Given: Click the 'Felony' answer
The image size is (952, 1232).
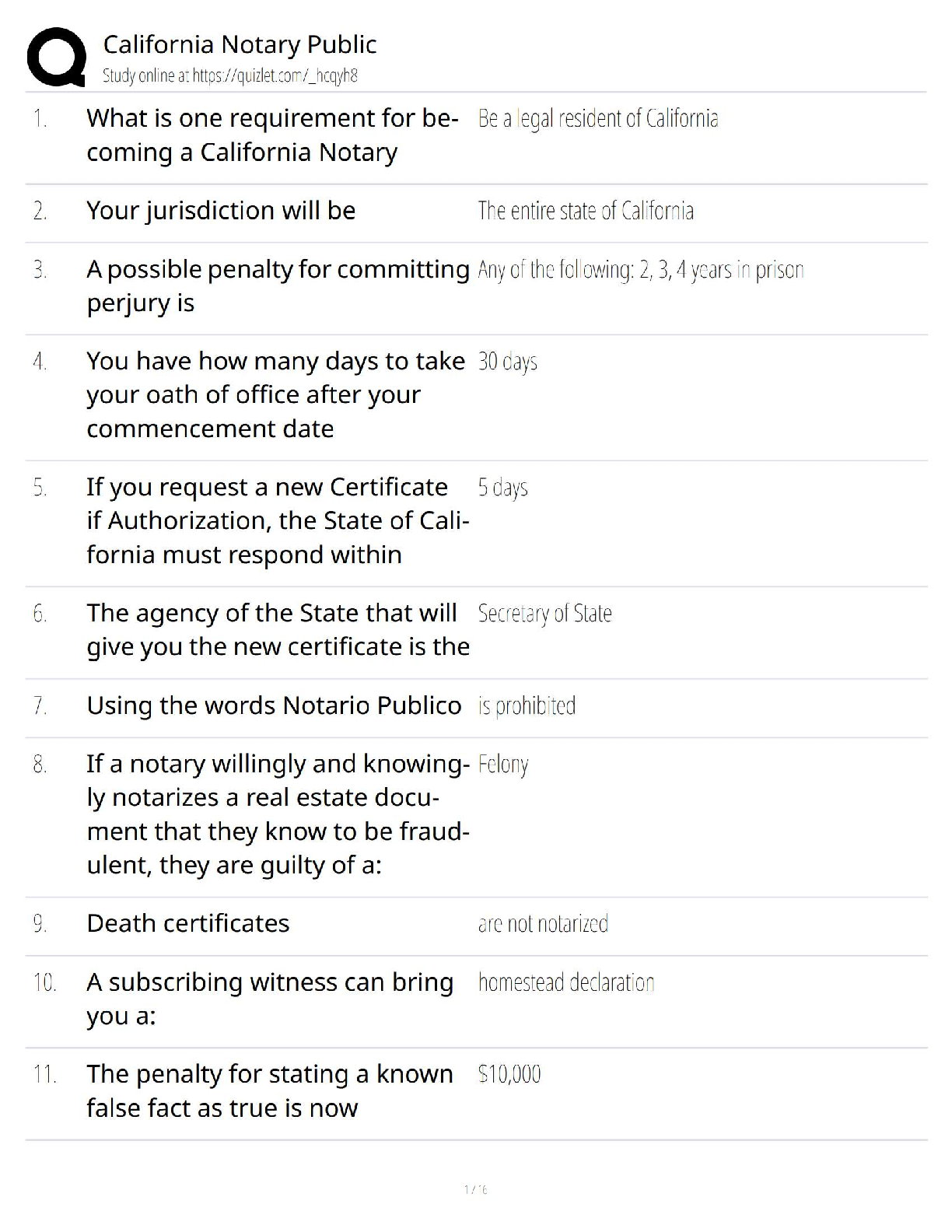Looking at the screenshot, I should (x=502, y=765).
